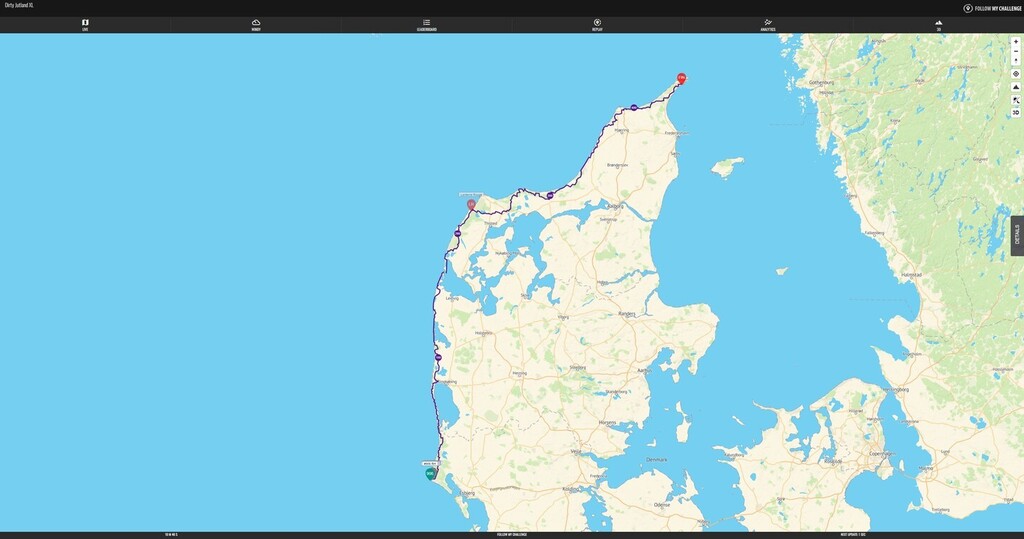Switch to the Replay tab
The image size is (1024, 539).
pyautogui.click(x=597, y=25)
